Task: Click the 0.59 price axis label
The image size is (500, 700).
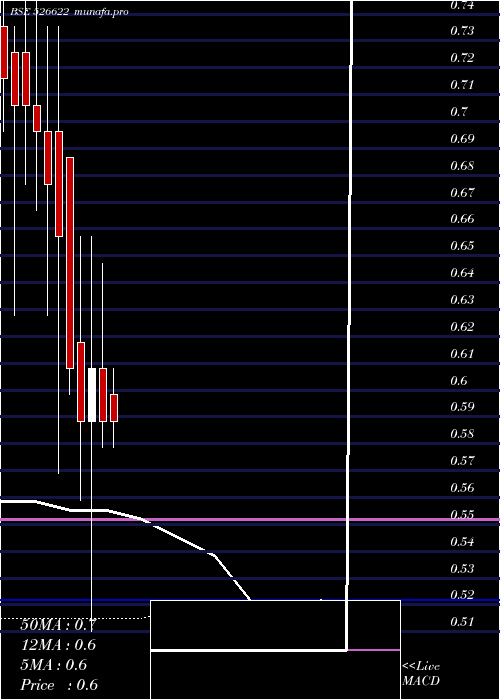Action: coord(462,407)
